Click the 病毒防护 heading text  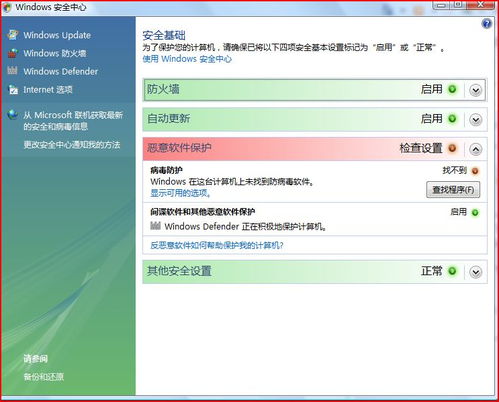[x=166, y=170]
